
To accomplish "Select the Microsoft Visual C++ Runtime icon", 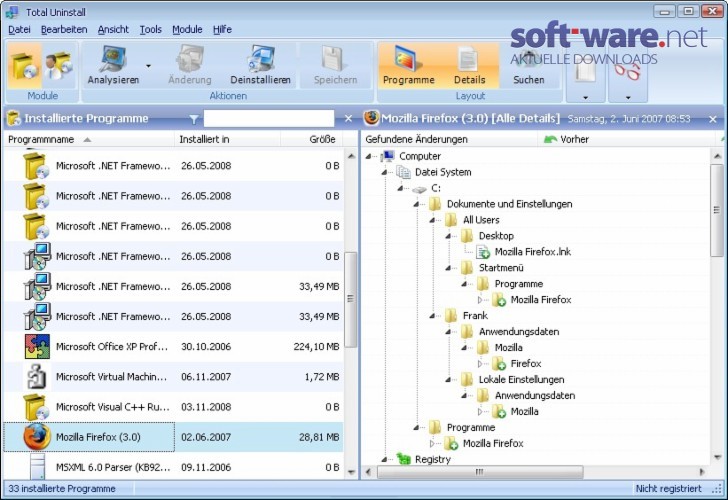I will pyautogui.click(x=36, y=407).
